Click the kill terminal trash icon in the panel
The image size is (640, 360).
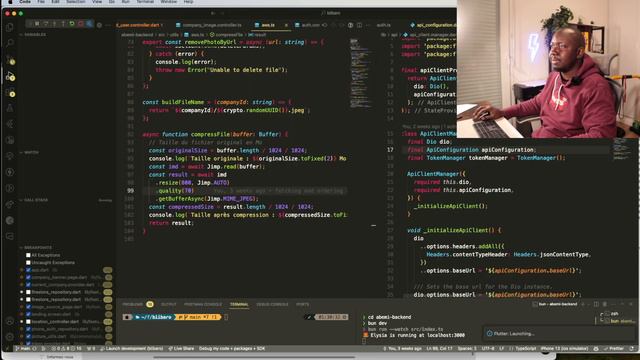click(x=604, y=304)
